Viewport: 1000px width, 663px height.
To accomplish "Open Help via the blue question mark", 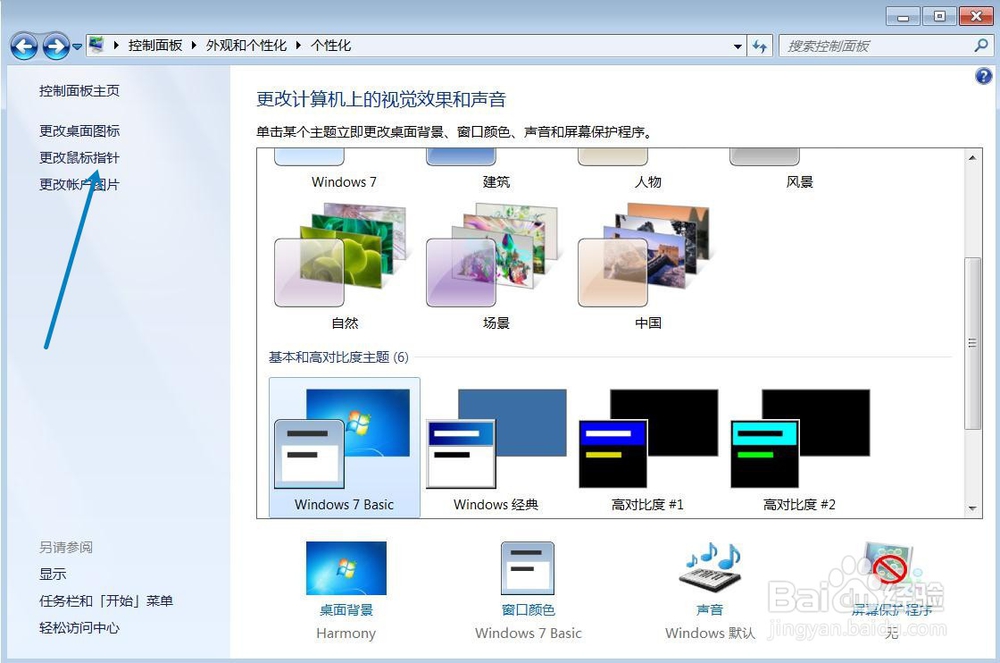I will click(983, 76).
